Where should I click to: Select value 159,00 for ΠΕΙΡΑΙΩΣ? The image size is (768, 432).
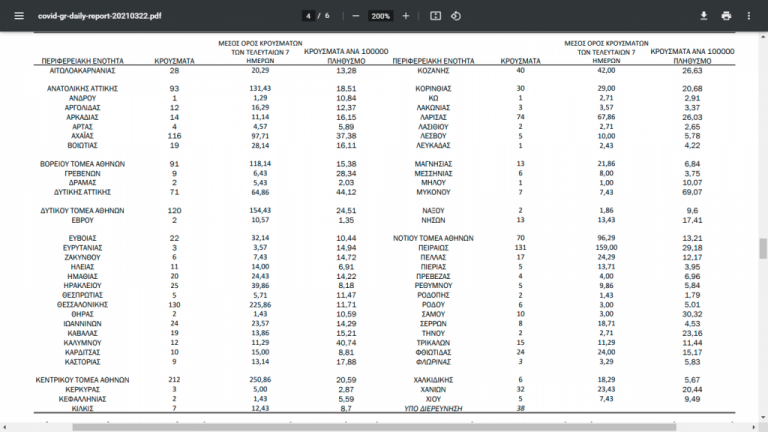pos(606,248)
